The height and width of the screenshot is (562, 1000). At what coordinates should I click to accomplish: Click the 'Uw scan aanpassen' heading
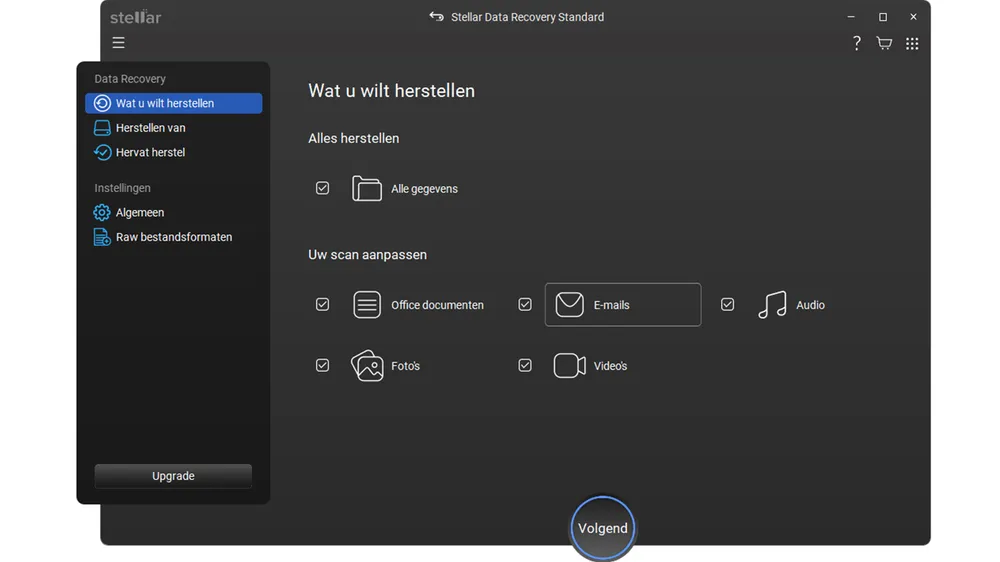(367, 255)
